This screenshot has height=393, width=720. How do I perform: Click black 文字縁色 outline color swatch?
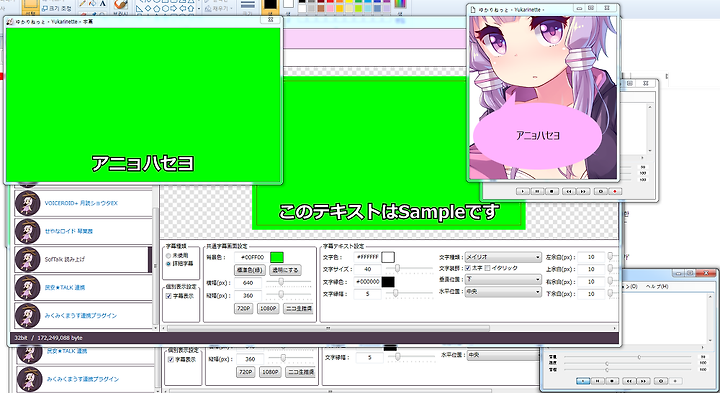[x=388, y=281]
